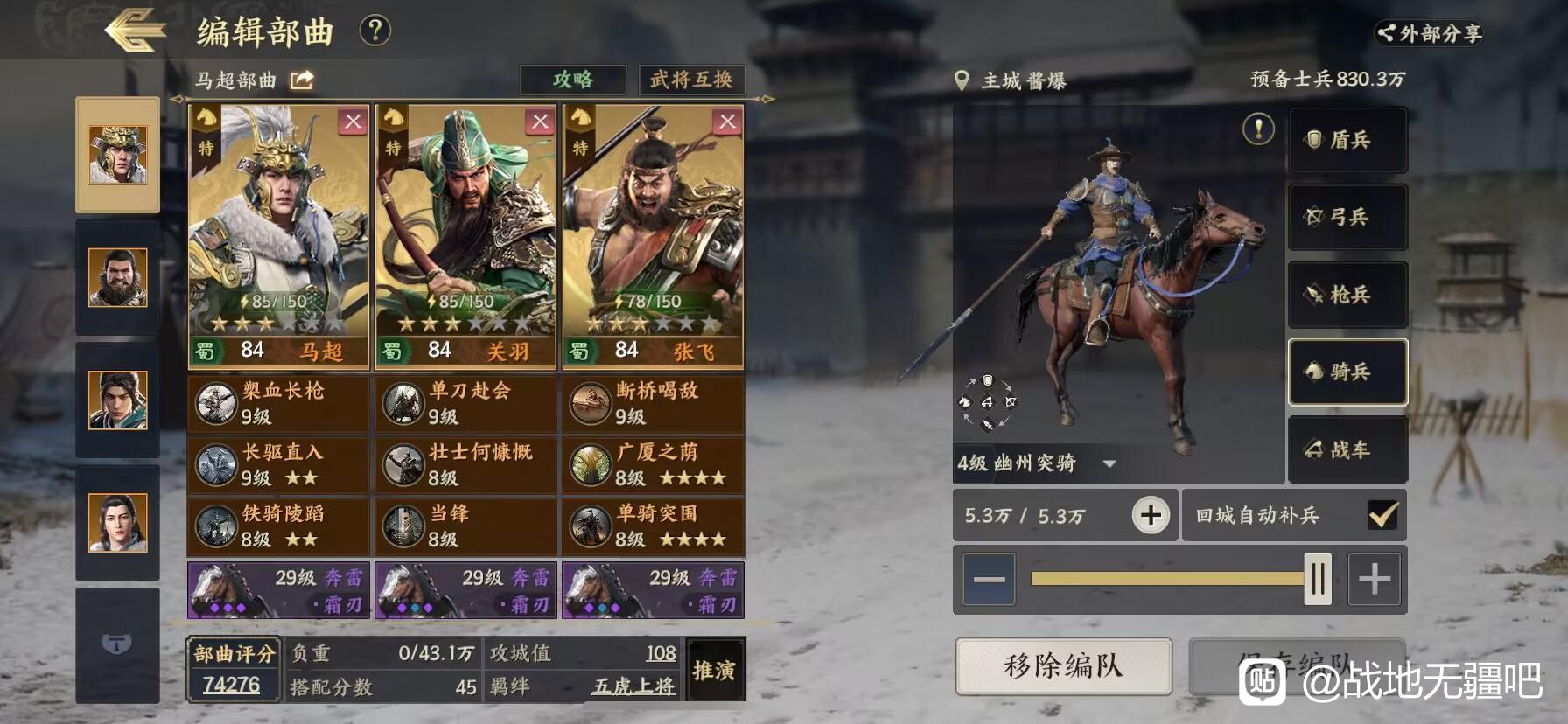This screenshot has width=1568, height=724.
Task: Select the 骑兵 troop type tab
Action: coord(1347,372)
